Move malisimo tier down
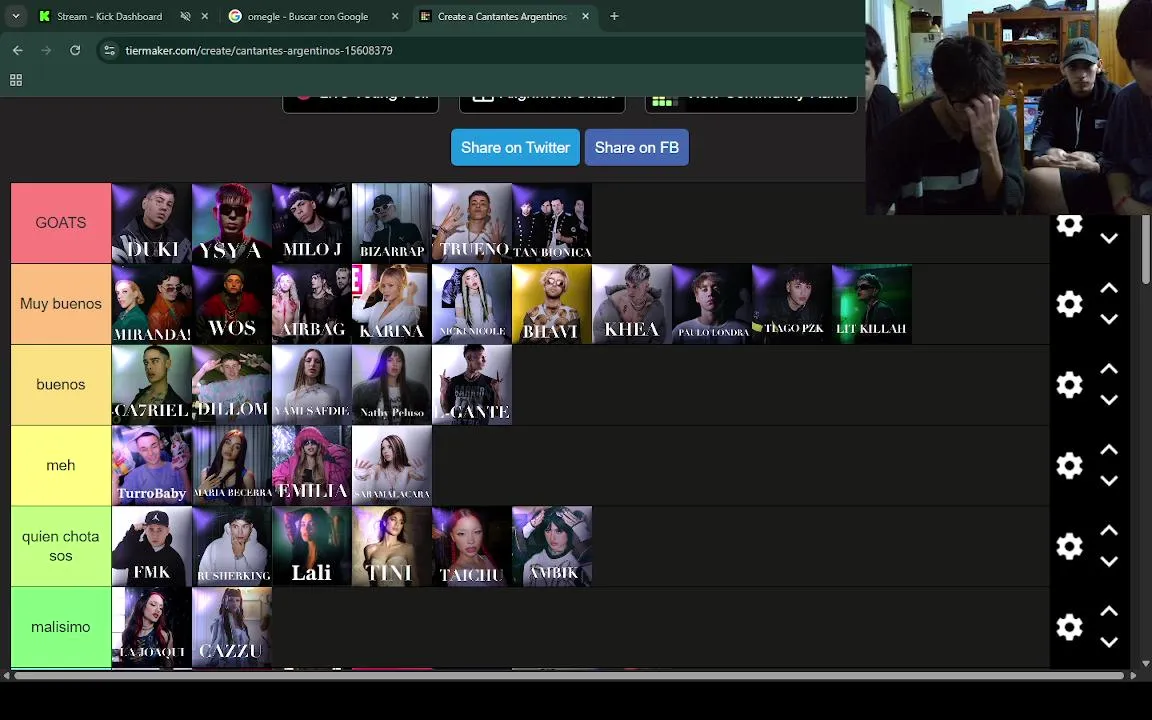This screenshot has width=1152, height=720. [1109, 642]
